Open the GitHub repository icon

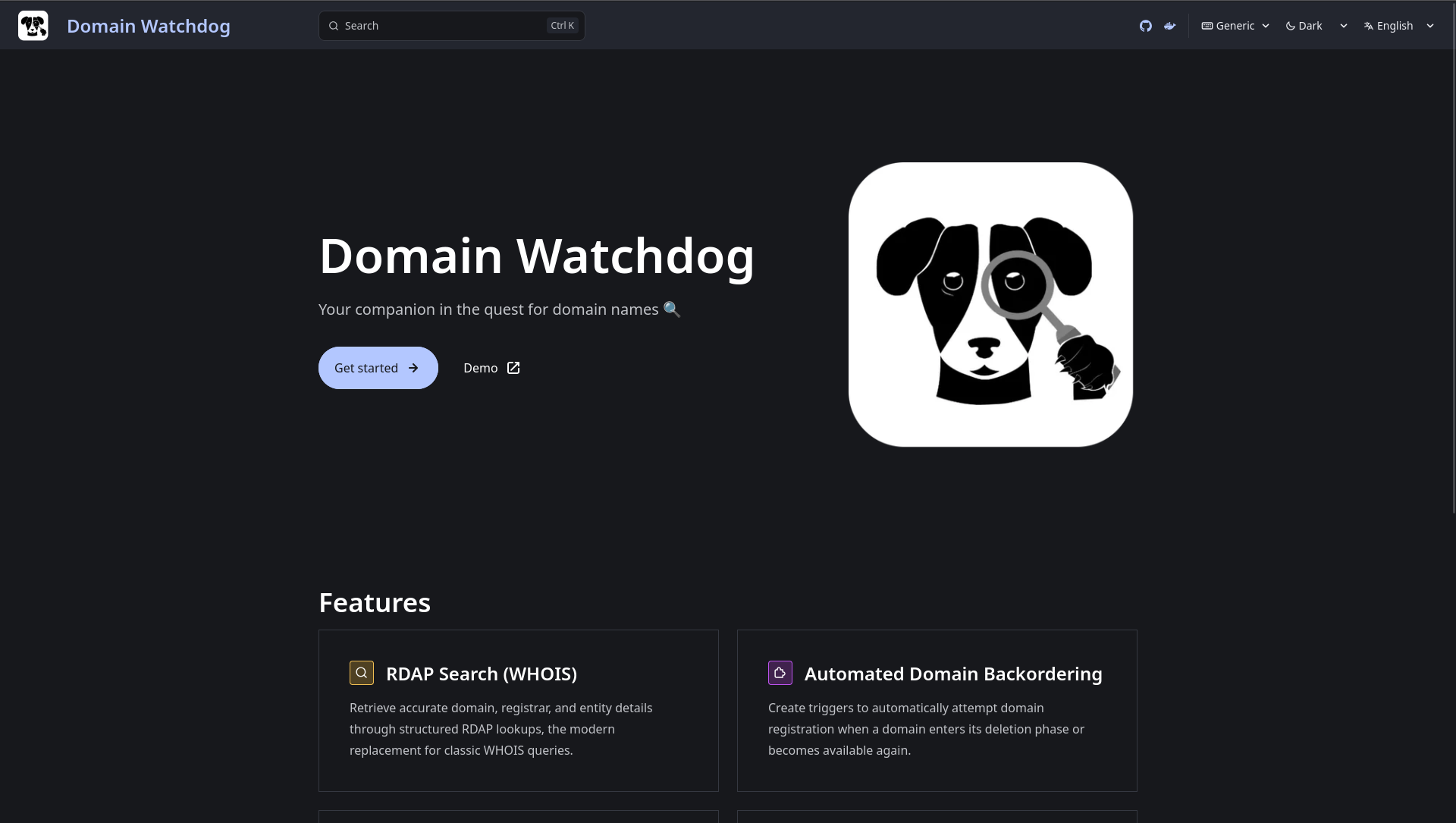pyautogui.click(x=1145, y=25)
